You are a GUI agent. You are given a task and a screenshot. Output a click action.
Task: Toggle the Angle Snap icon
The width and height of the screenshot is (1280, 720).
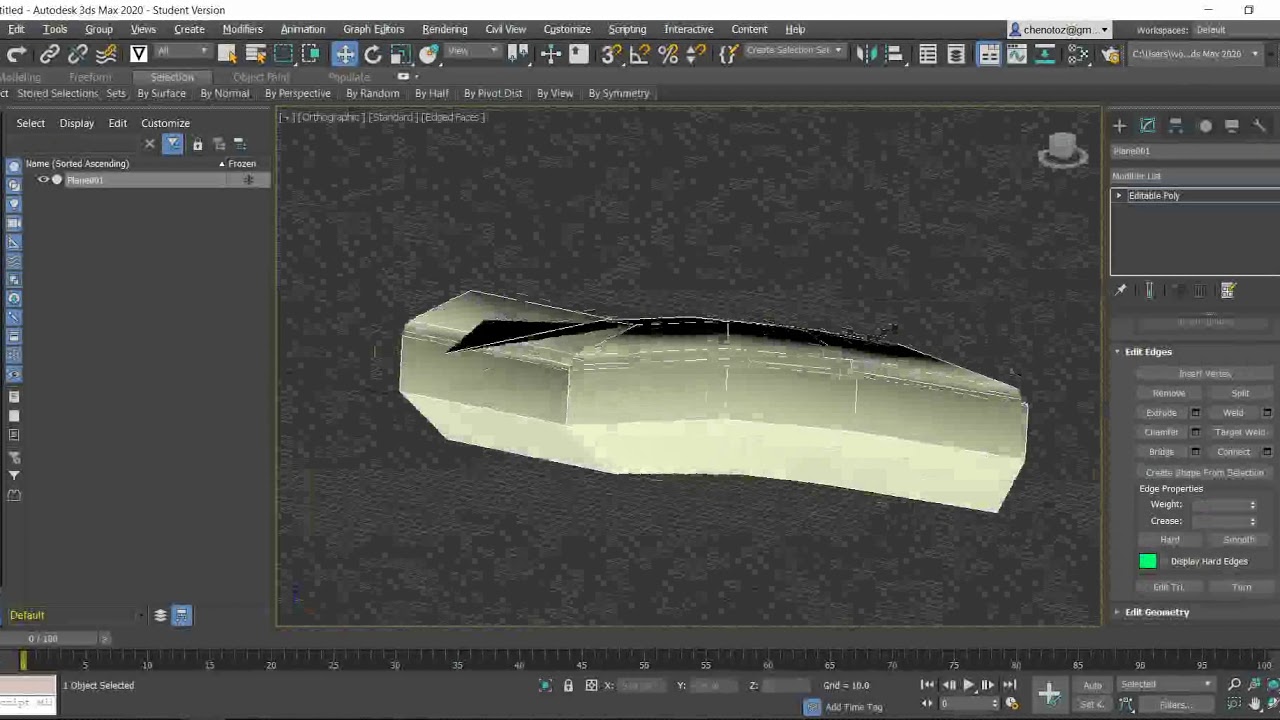point(640,54)
